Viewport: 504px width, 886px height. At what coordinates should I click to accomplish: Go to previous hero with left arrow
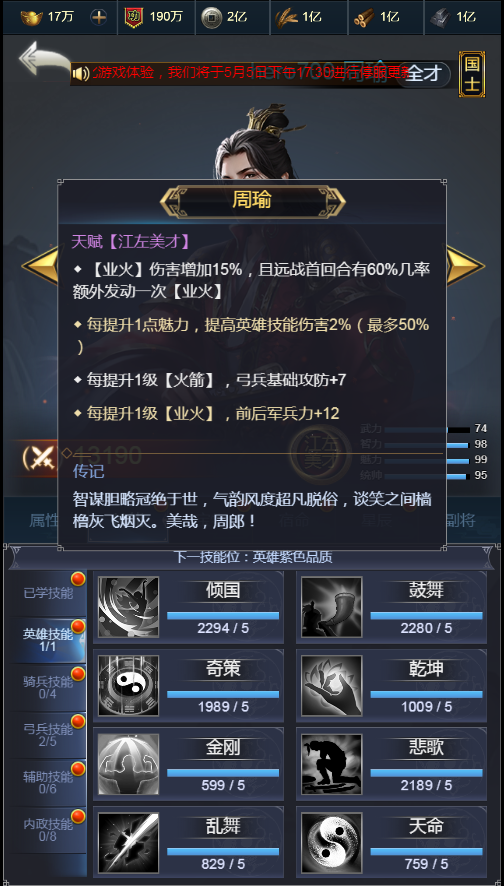coord(40,266)
